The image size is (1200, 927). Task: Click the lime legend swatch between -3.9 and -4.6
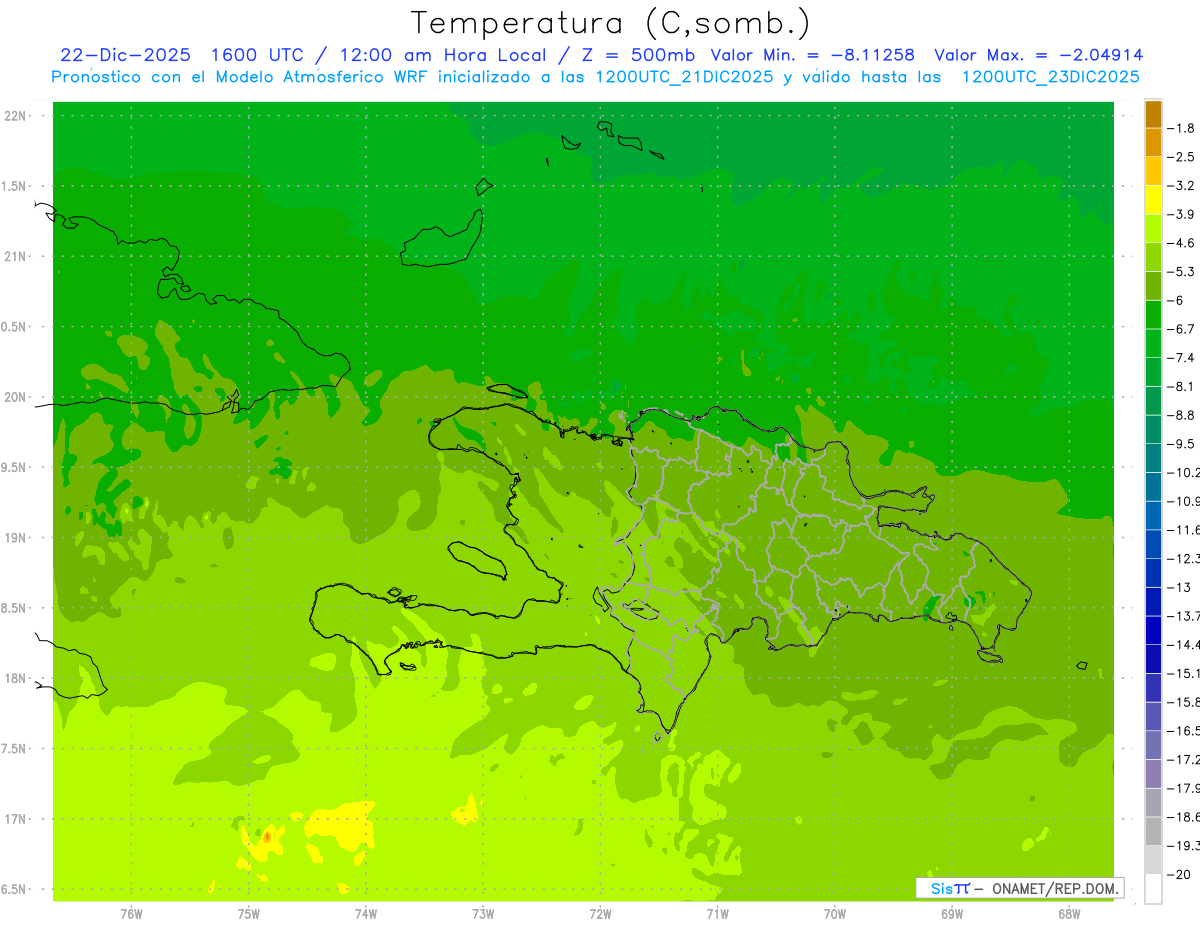(1153, 229)
